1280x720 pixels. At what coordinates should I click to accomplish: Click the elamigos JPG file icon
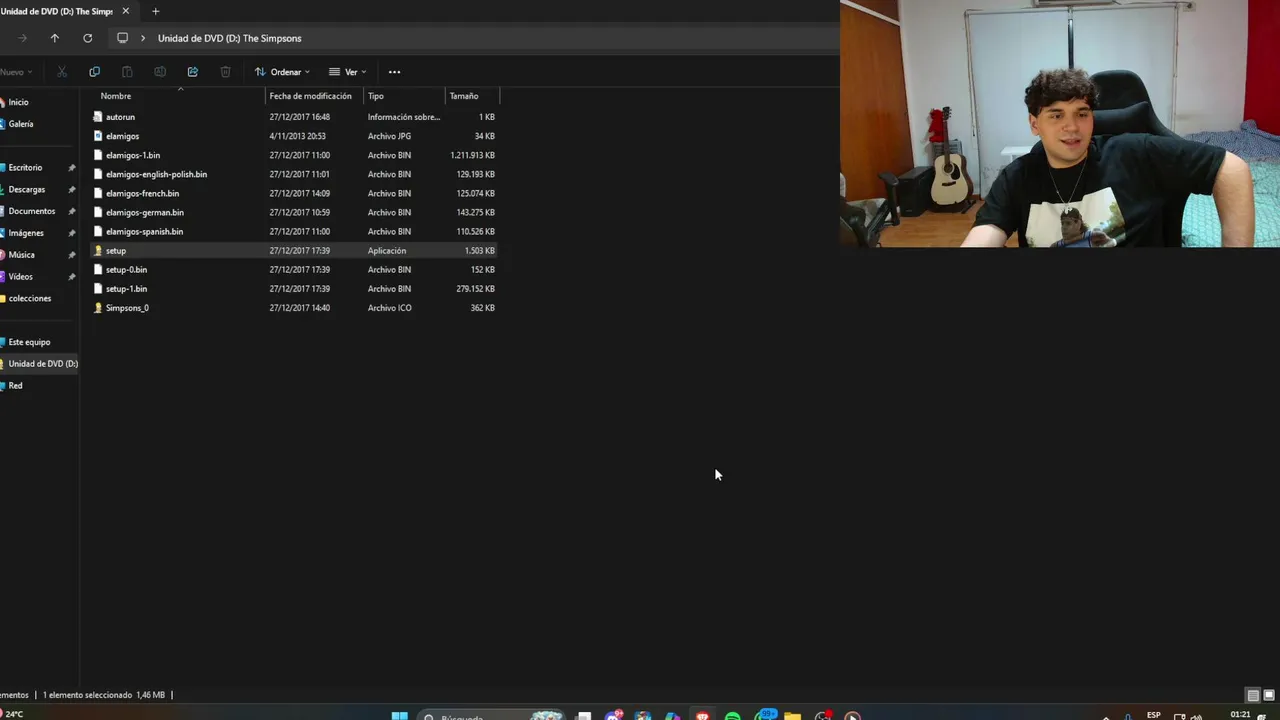coord(98,136)
